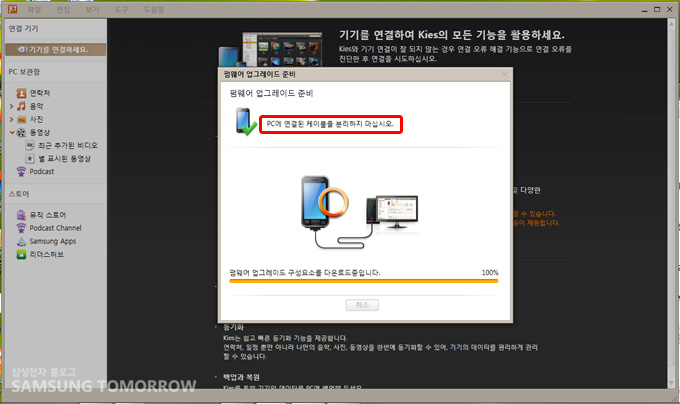Click the 뮤직 스토어 icon
This screenshot has width=680, height=404.
click(x=21, y=215)
